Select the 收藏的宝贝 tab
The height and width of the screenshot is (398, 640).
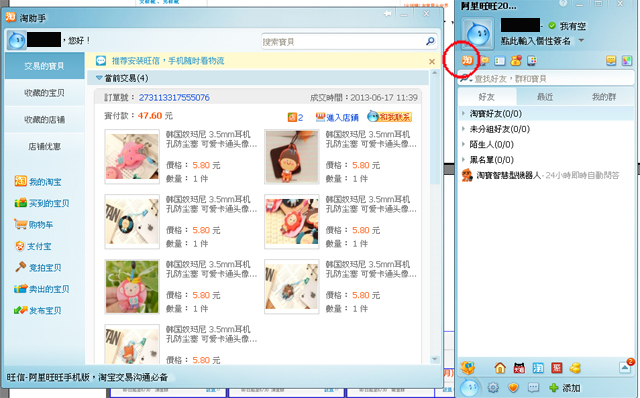(44, 93)
